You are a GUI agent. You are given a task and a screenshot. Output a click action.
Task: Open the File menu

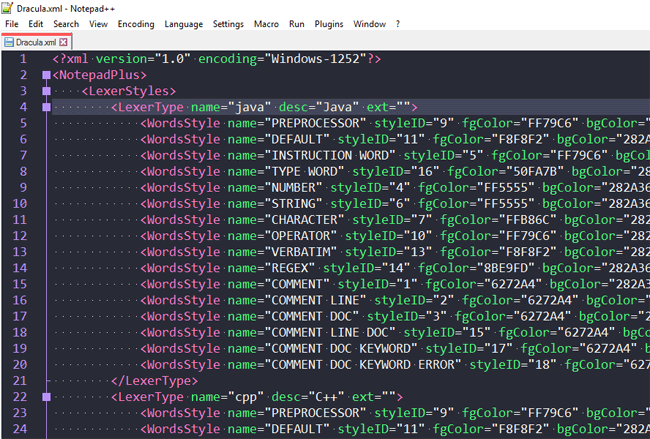(12, 23)
